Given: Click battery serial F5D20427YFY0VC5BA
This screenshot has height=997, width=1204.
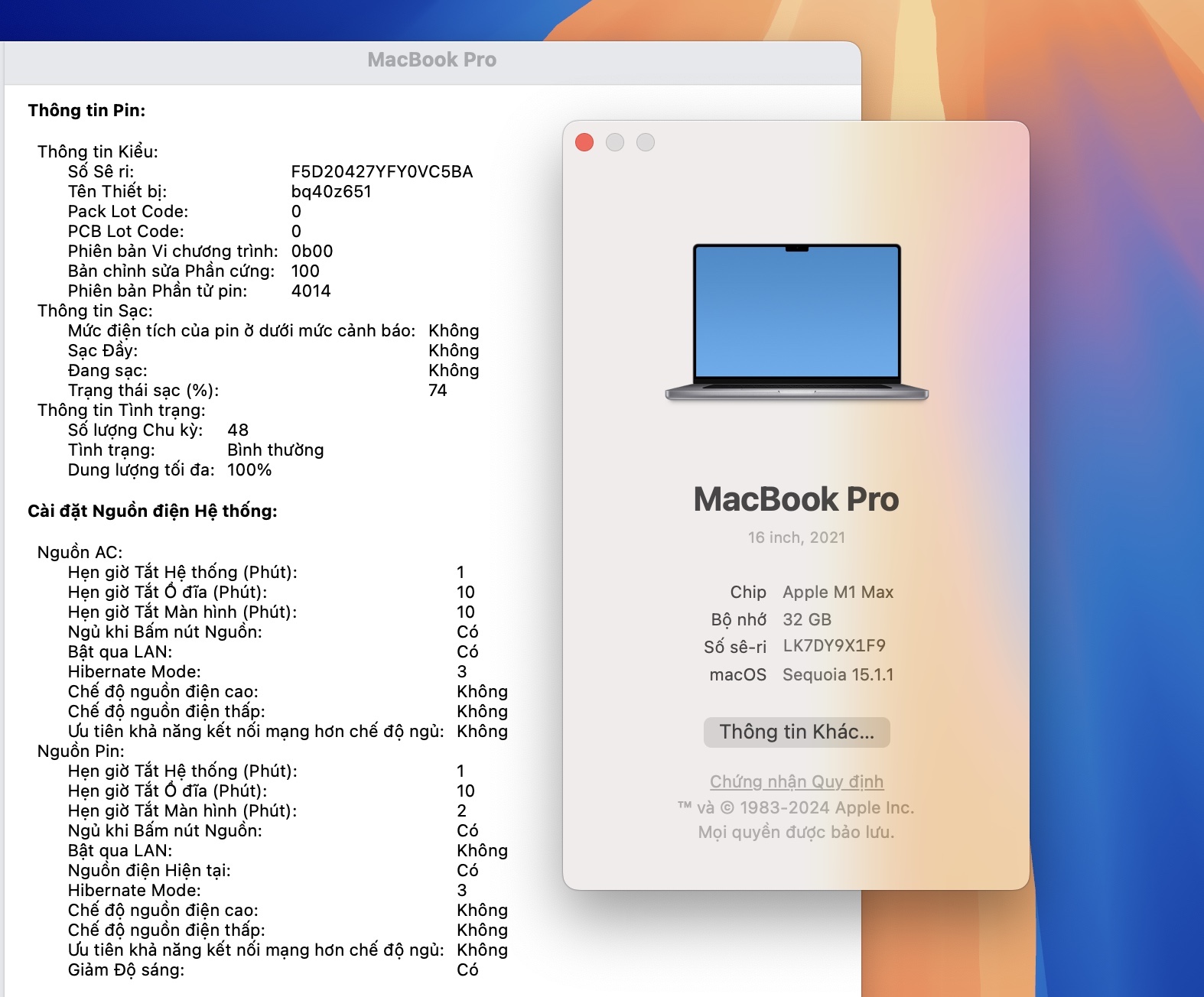Looking at the screenshot, I should pyautogui.click(x=382, y=171).
